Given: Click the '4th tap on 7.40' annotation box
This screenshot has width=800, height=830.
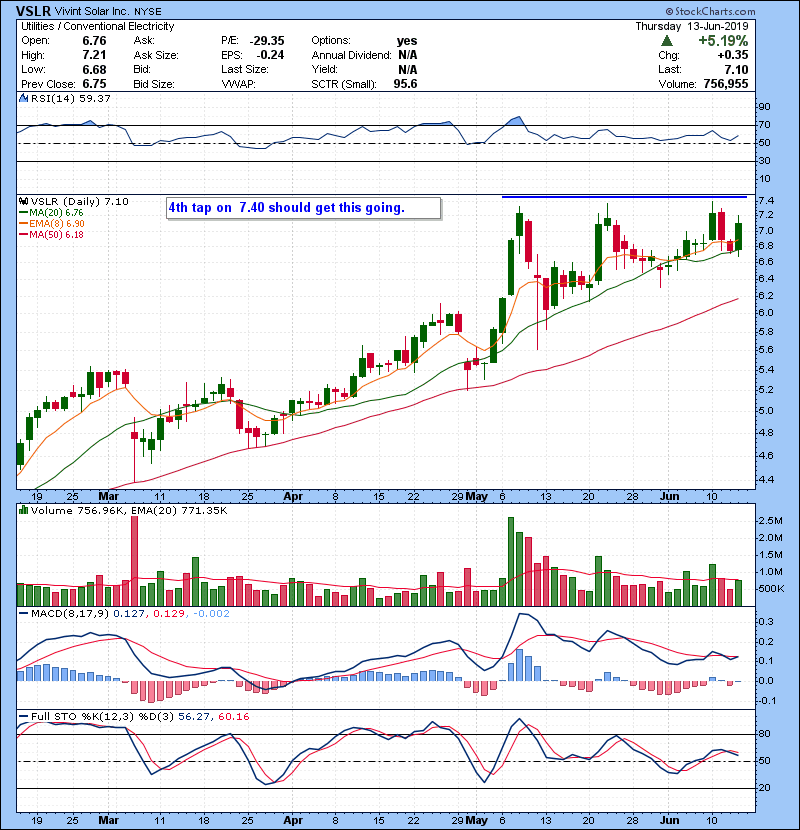Looking at the screenshot, I should (303, 208).
